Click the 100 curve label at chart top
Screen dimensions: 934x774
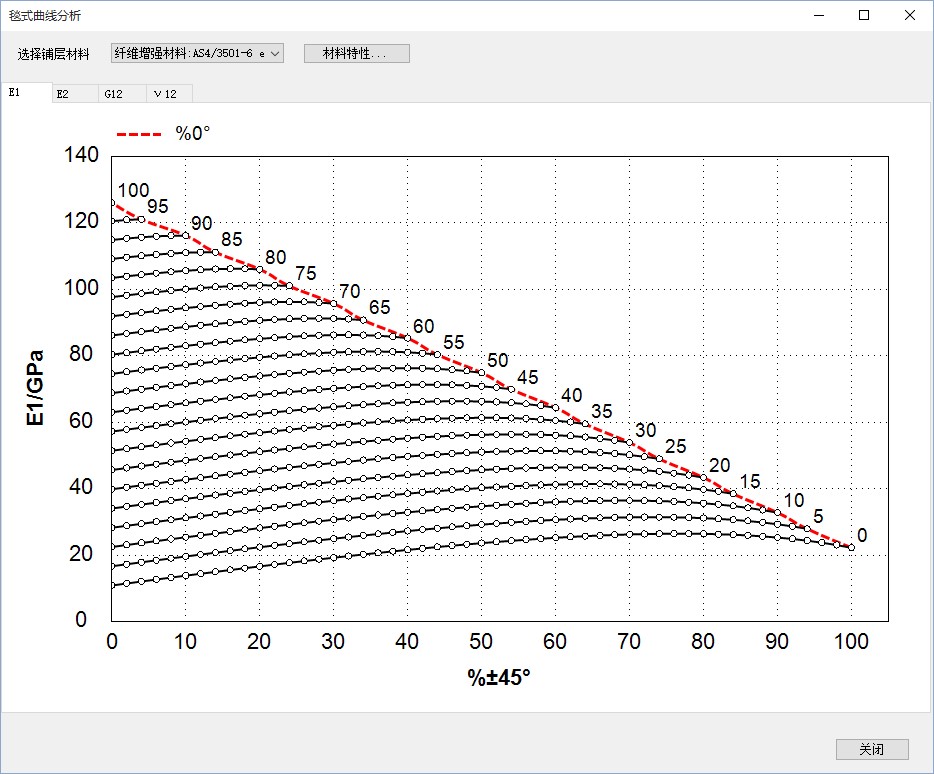click(133, 191)
